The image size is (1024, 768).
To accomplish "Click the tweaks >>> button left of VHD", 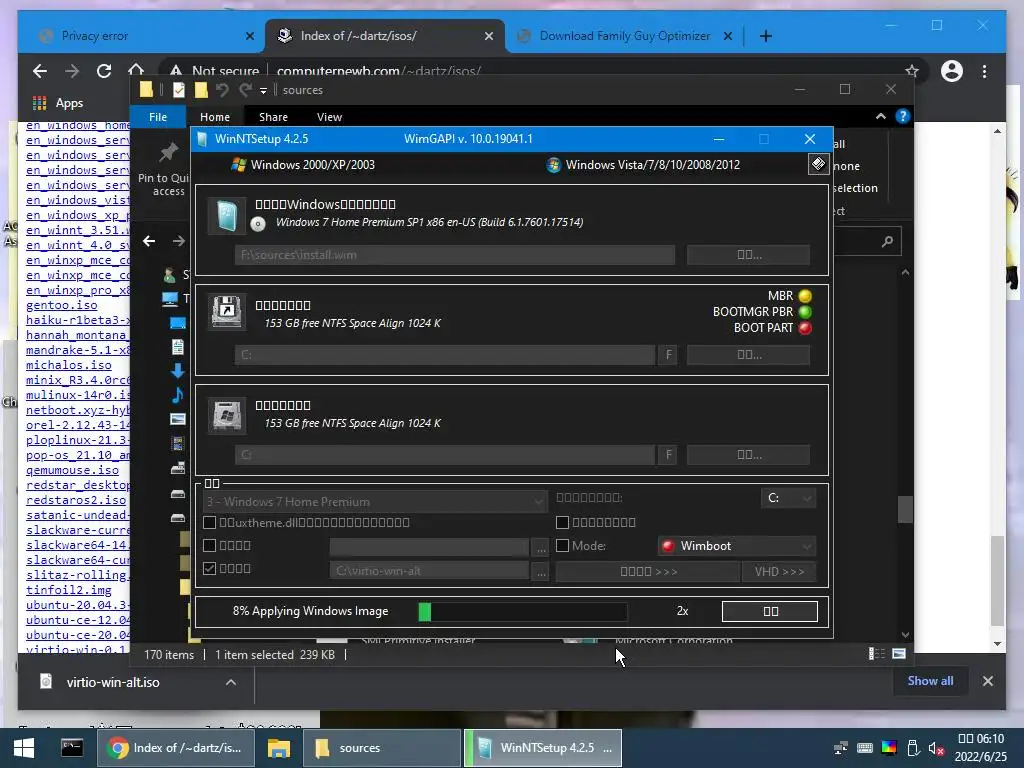I will [648, 571].
